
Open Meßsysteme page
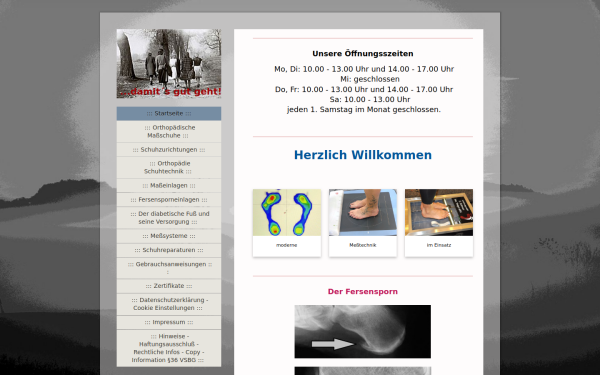click(x=169, y=236)
